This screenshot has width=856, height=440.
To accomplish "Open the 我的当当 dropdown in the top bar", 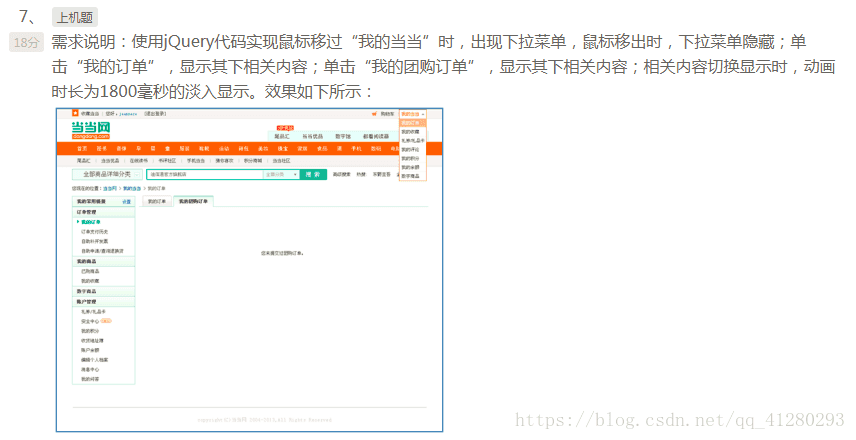I will (x=413, y=114).
